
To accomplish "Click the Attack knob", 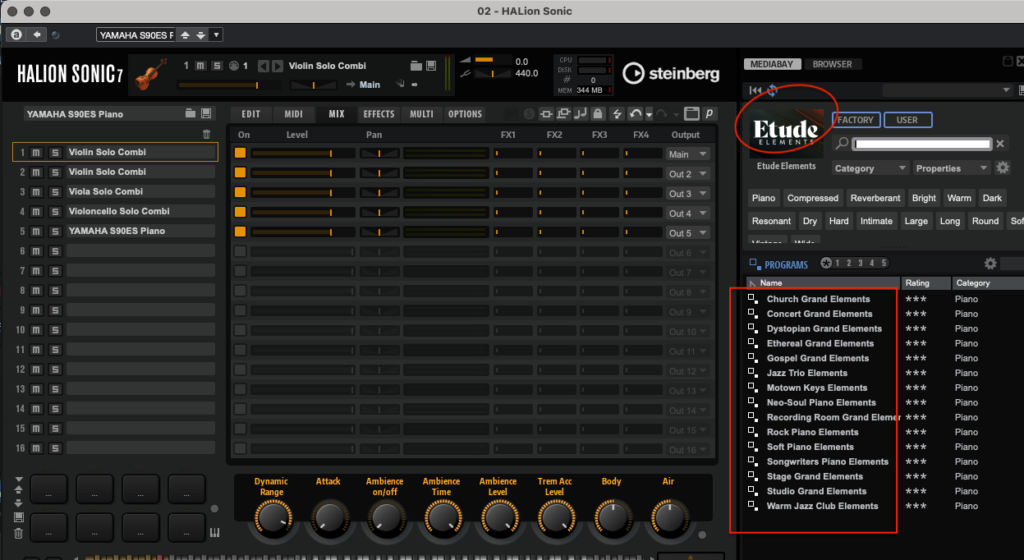I will (327, 516).
